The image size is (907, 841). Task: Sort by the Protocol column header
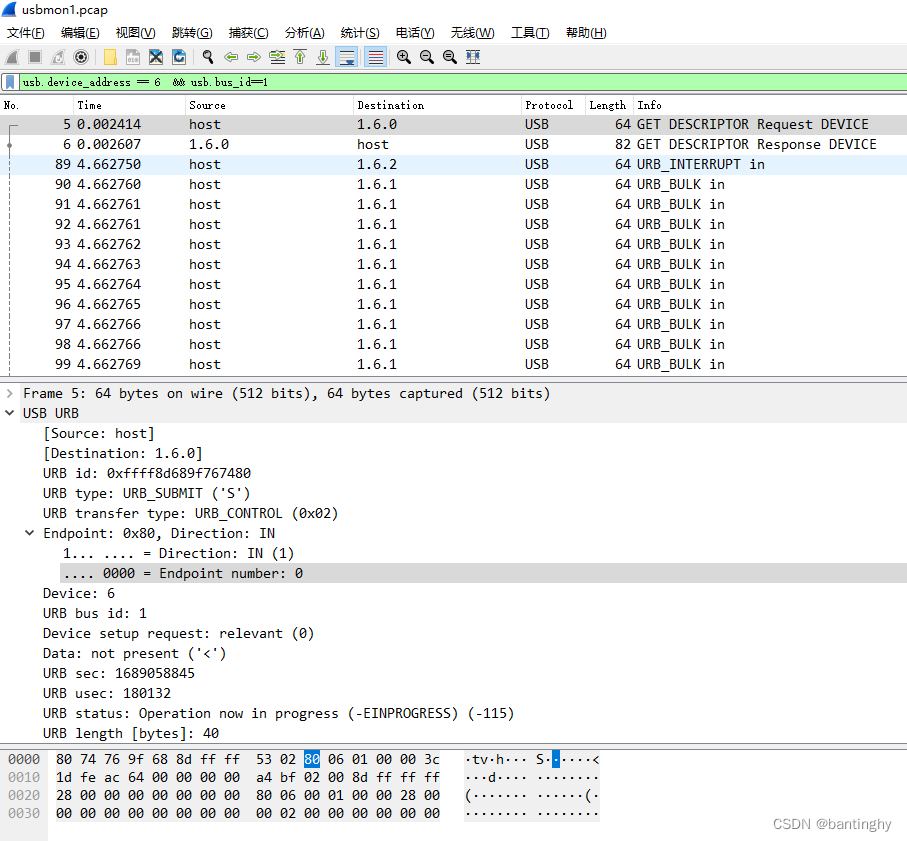[553, 105]
